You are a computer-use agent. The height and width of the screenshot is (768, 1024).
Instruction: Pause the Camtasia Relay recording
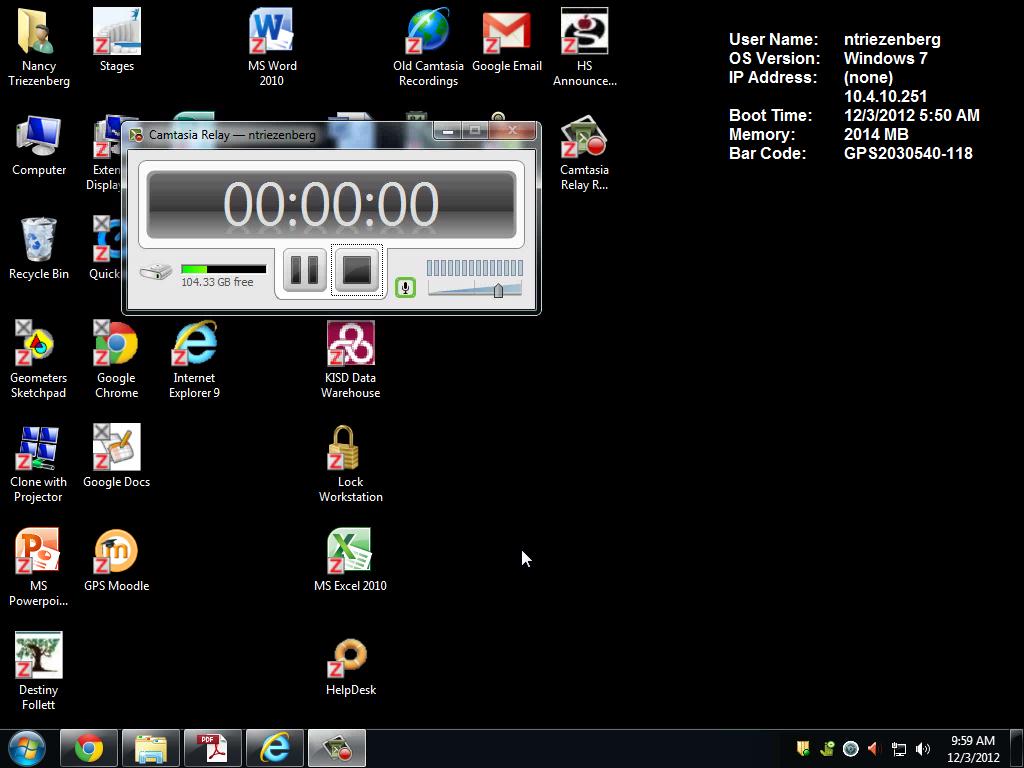coord(304,270)
